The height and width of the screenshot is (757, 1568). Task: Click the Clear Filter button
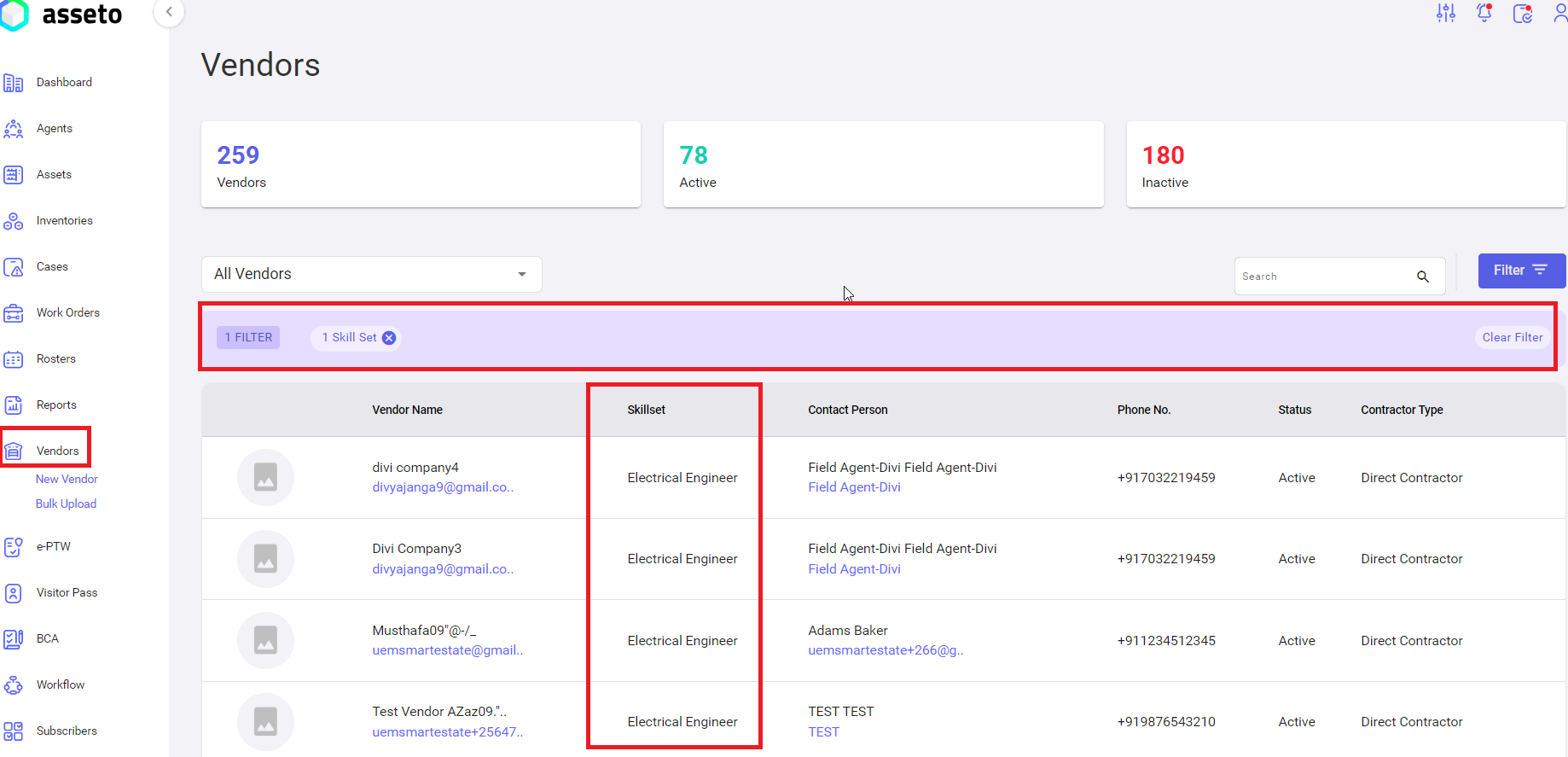point(1513,338)
